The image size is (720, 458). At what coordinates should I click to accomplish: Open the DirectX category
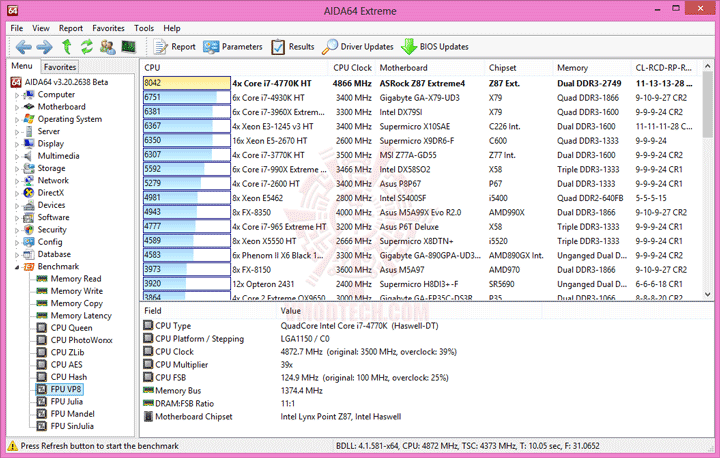[x=51, y=192]
